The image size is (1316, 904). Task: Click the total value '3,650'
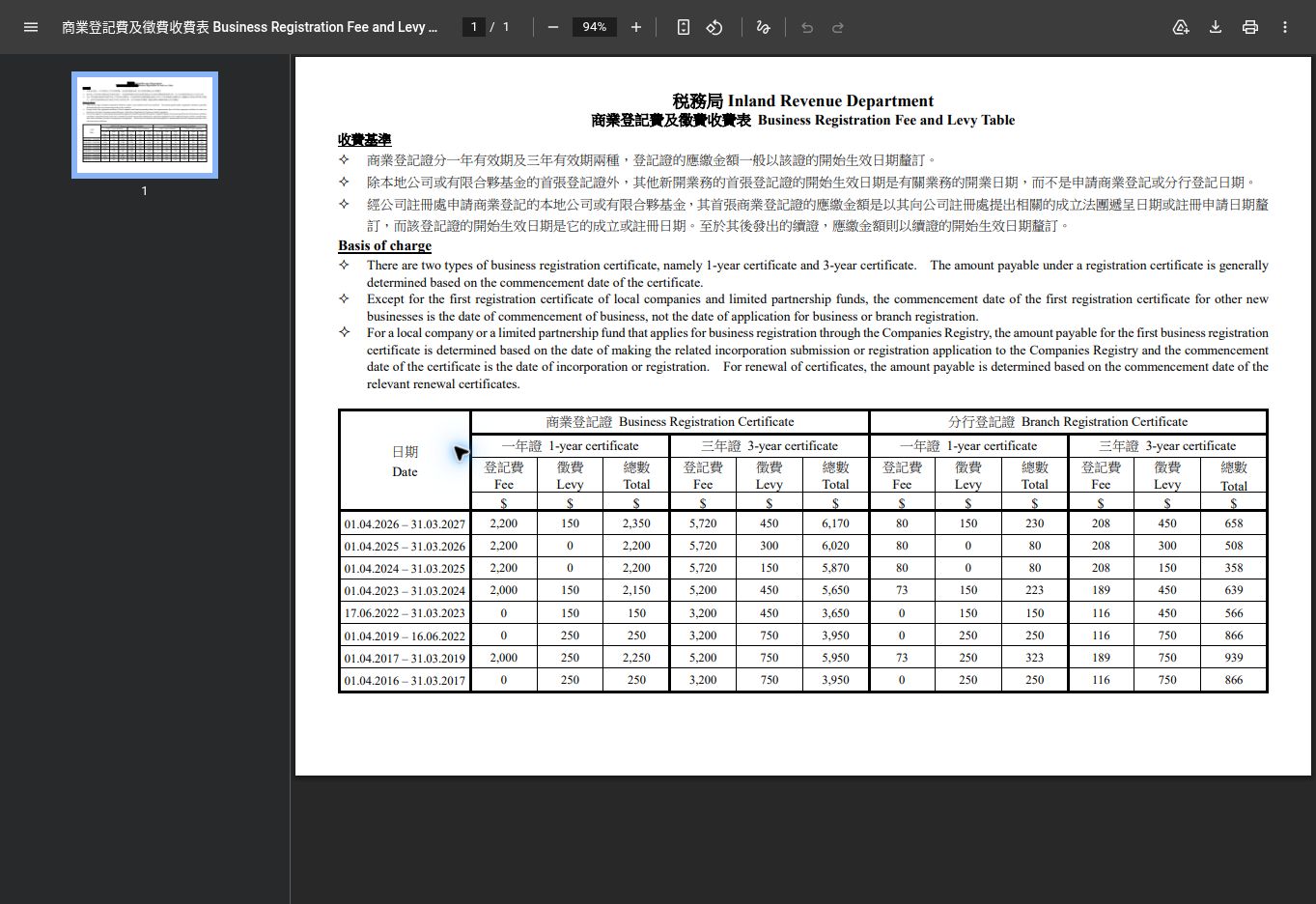coord(835,613)
